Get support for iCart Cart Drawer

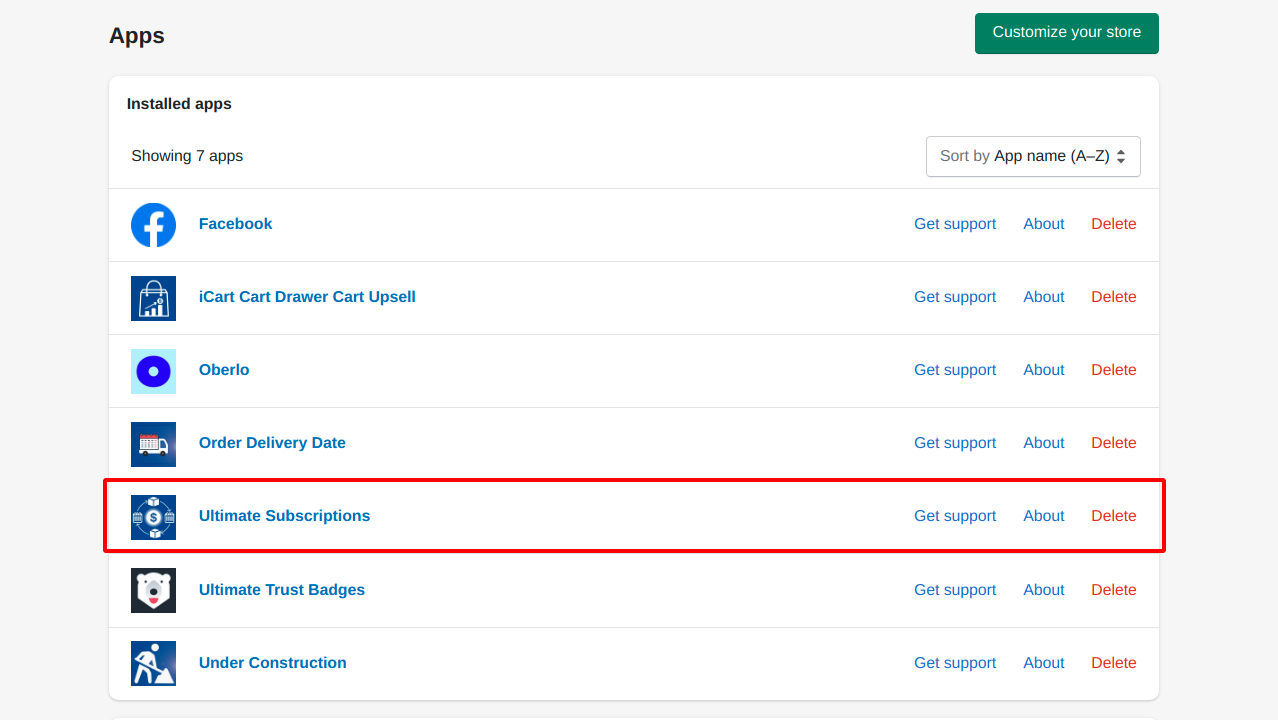pos(955,297)
